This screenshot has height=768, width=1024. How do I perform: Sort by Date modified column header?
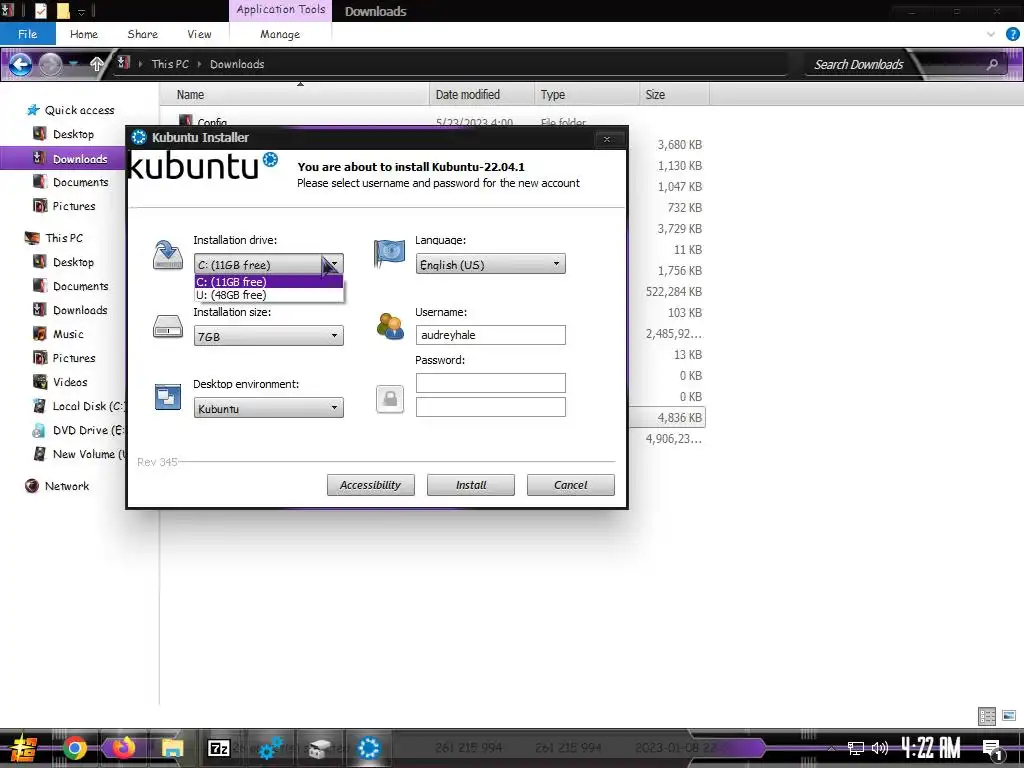click(x=482, y=95)
